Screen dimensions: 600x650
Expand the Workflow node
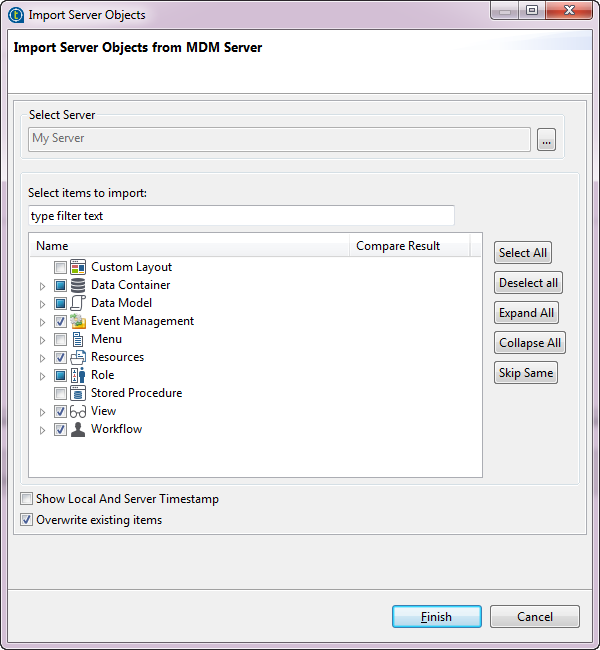tap(42, 430)
